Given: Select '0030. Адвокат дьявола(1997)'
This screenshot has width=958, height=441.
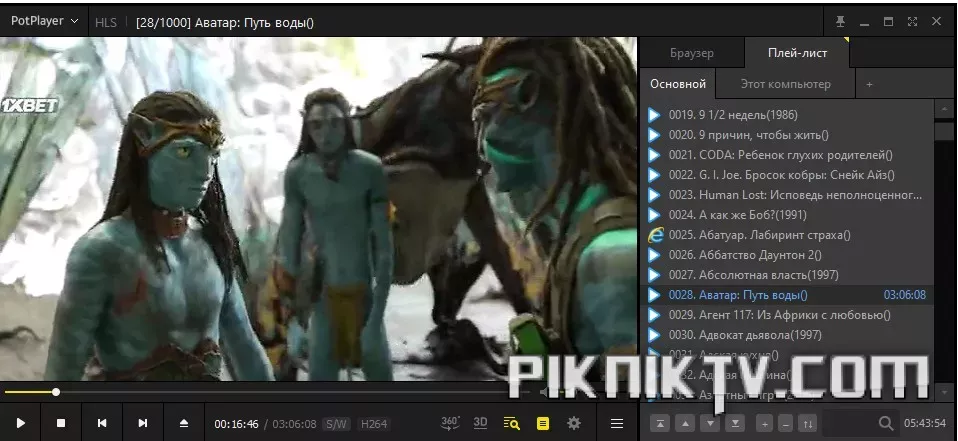Looking at the screenshot, I should click(x=787, y=335).
